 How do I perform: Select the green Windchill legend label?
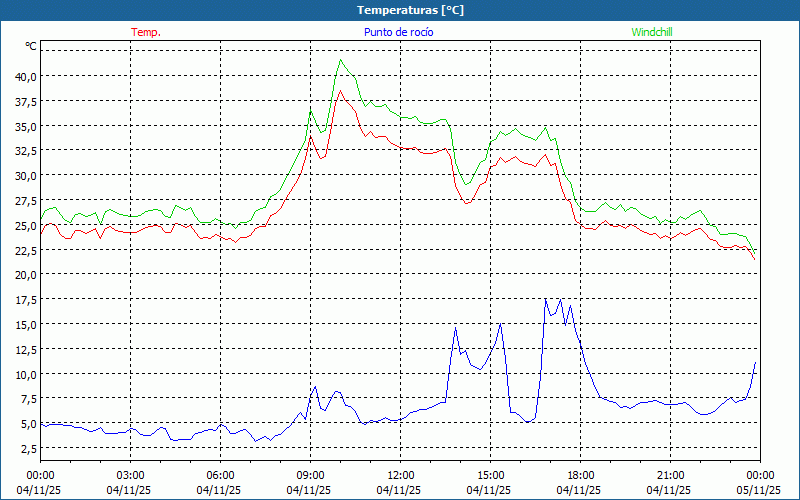652,32
